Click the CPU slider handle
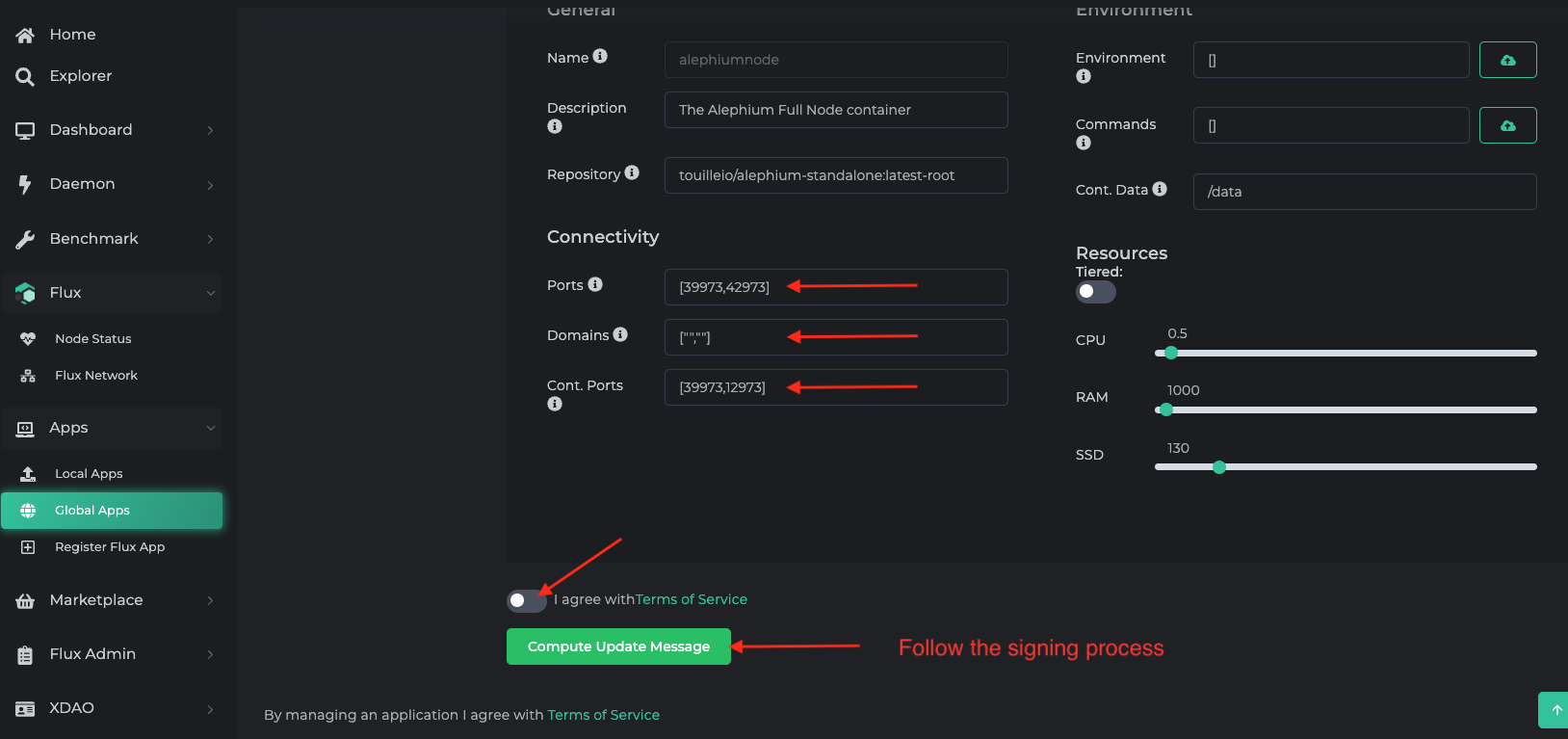 (x=1171, y=353)
